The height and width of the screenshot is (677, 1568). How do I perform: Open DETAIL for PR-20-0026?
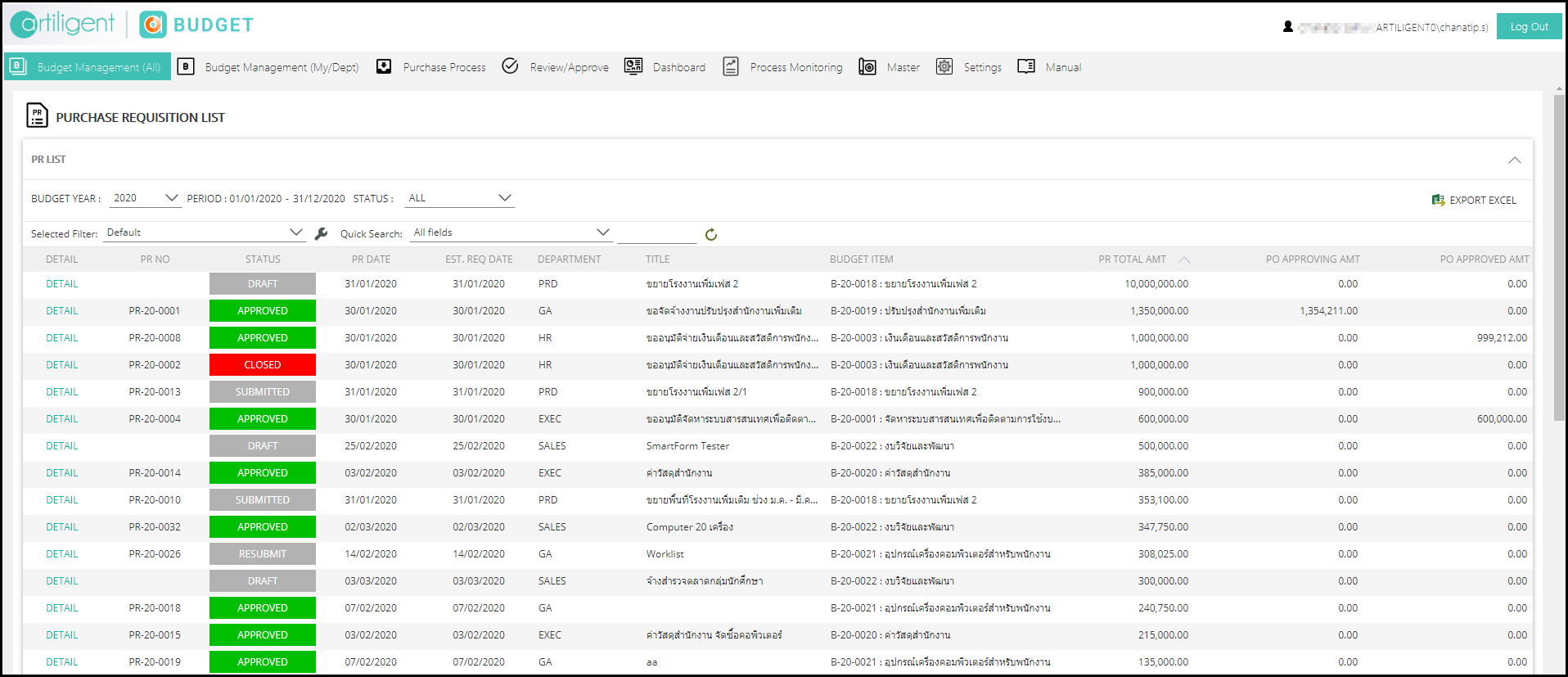point(62,554)
